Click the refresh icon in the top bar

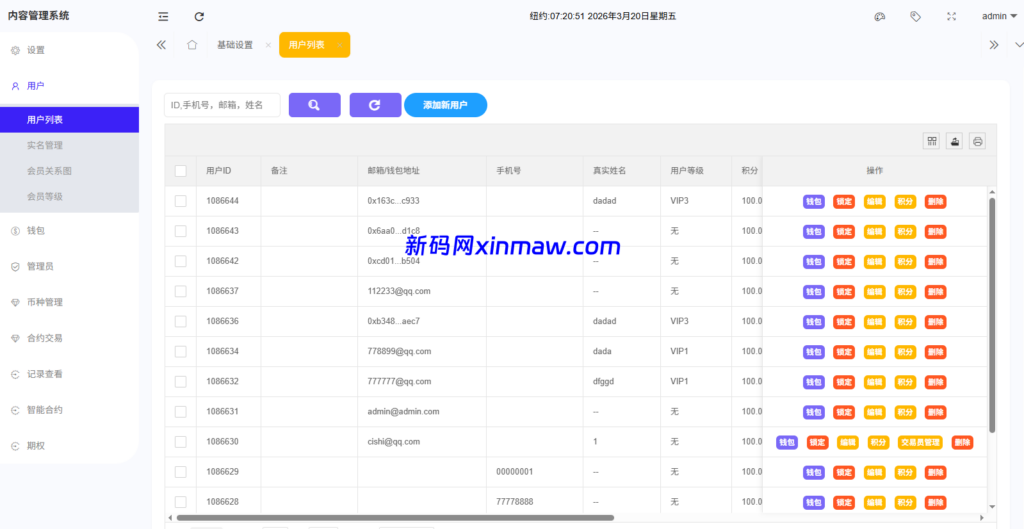pyautogui.click(x=200, y=17)
